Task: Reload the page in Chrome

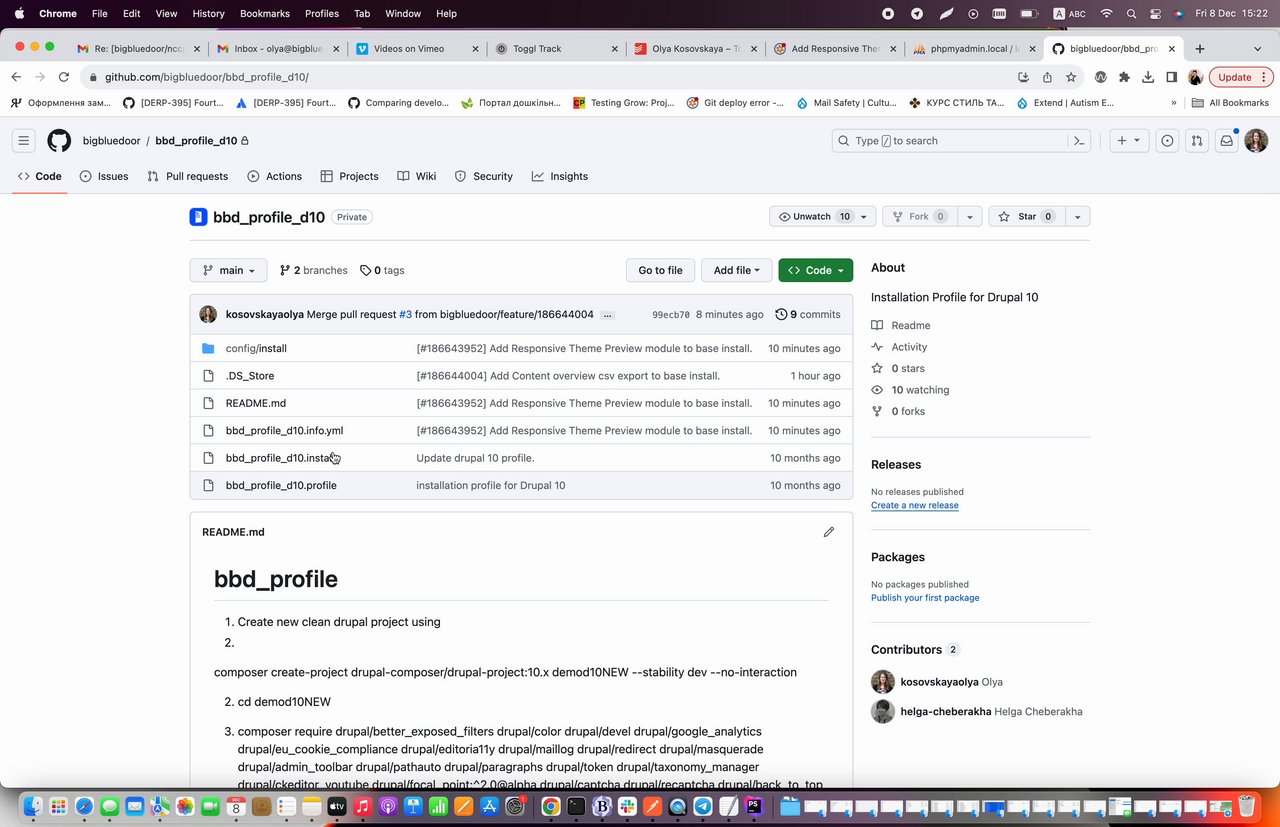Action: (x=64, y=77)
